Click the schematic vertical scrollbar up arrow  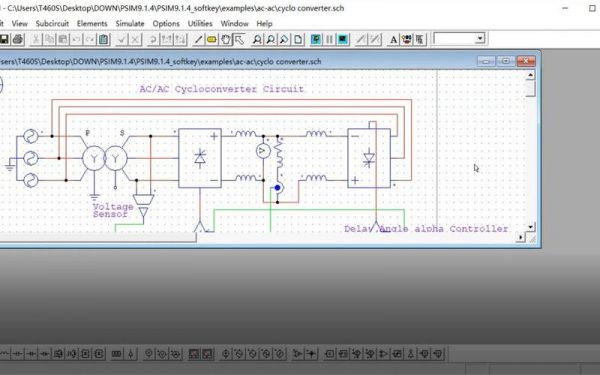(x=530, y=75)
